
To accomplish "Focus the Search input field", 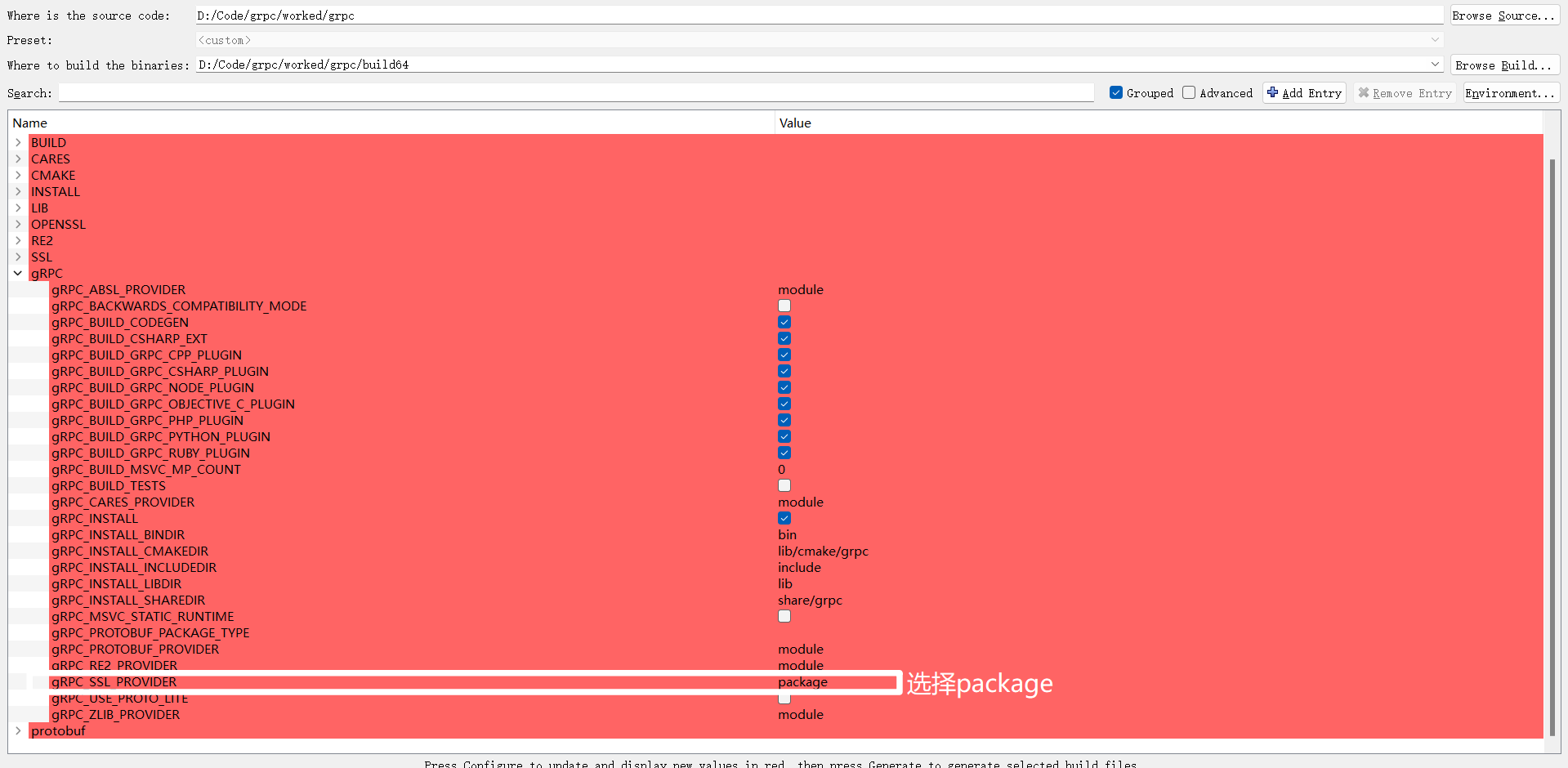I will [576, 93].
